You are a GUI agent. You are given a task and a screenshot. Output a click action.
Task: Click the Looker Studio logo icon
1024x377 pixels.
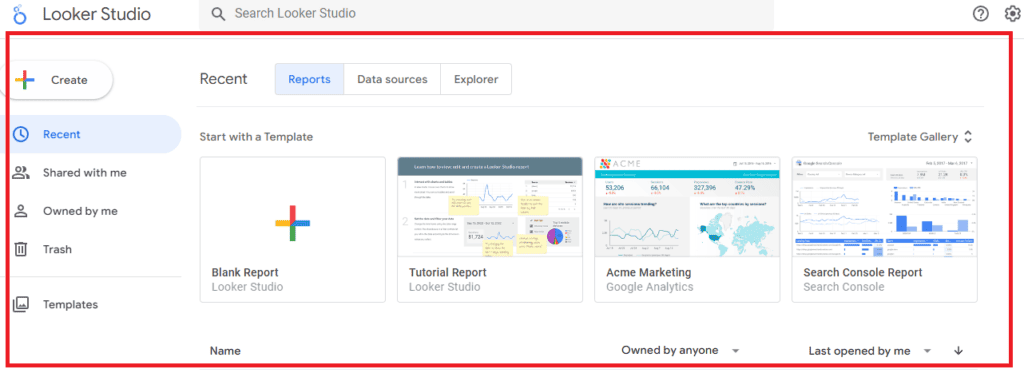(20, 14)
